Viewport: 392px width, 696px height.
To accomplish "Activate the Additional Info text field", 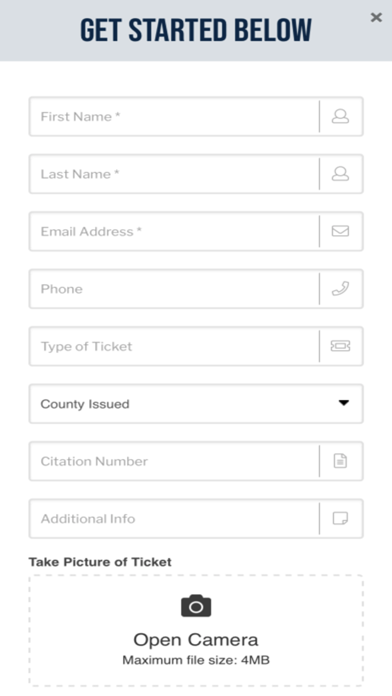I will point(174,518).
